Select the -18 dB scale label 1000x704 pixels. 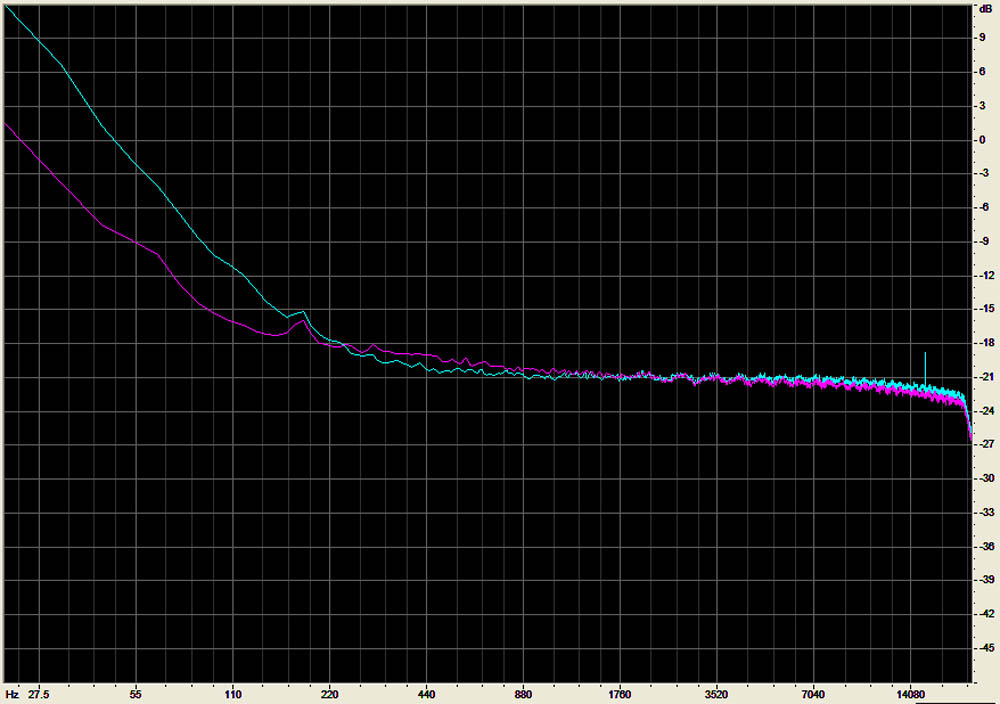tap(985, 343)
